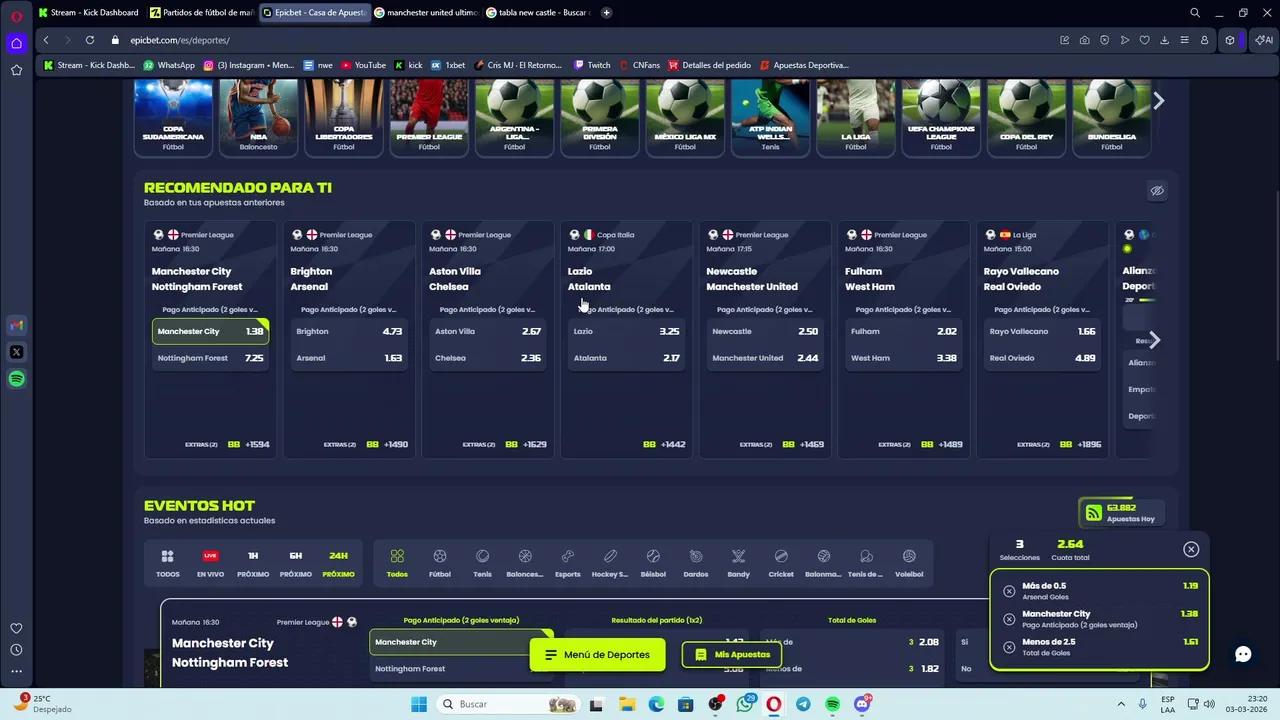Switch to TODOS time filter
The image size is (1280, 720).
pos(168,562)
